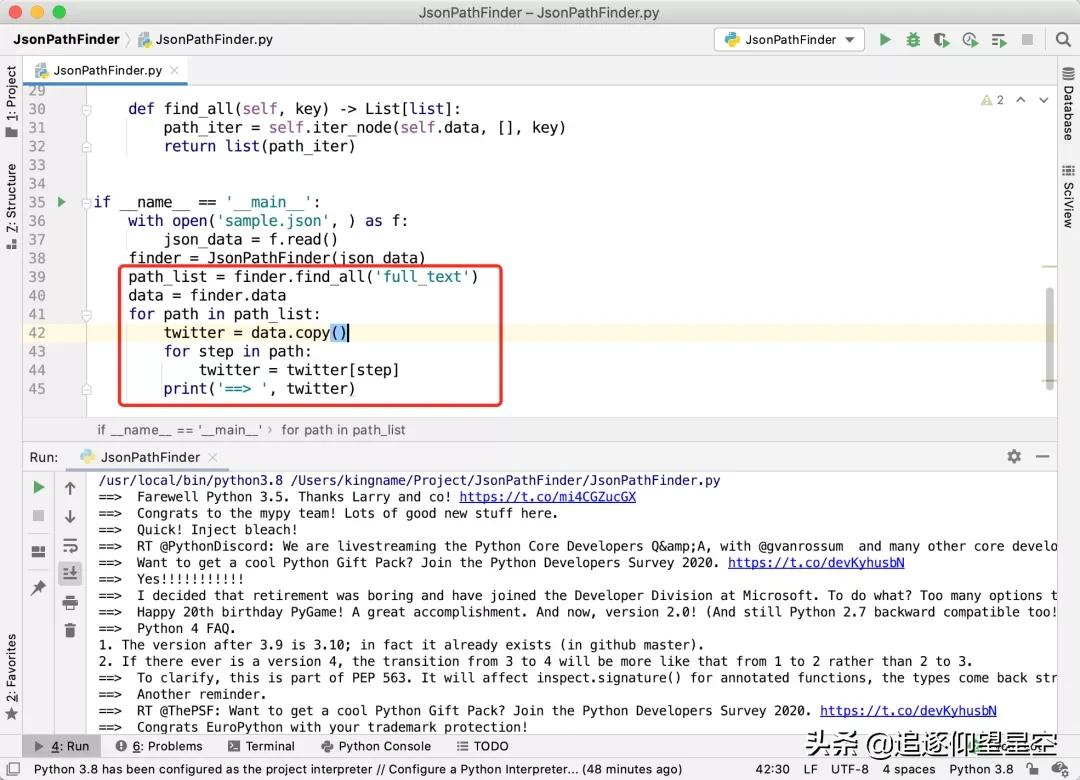Click the gray stop icon in the top toolbar
Image resolution: width=1080 pixels, height=780 pixels.
point(1027,39)
